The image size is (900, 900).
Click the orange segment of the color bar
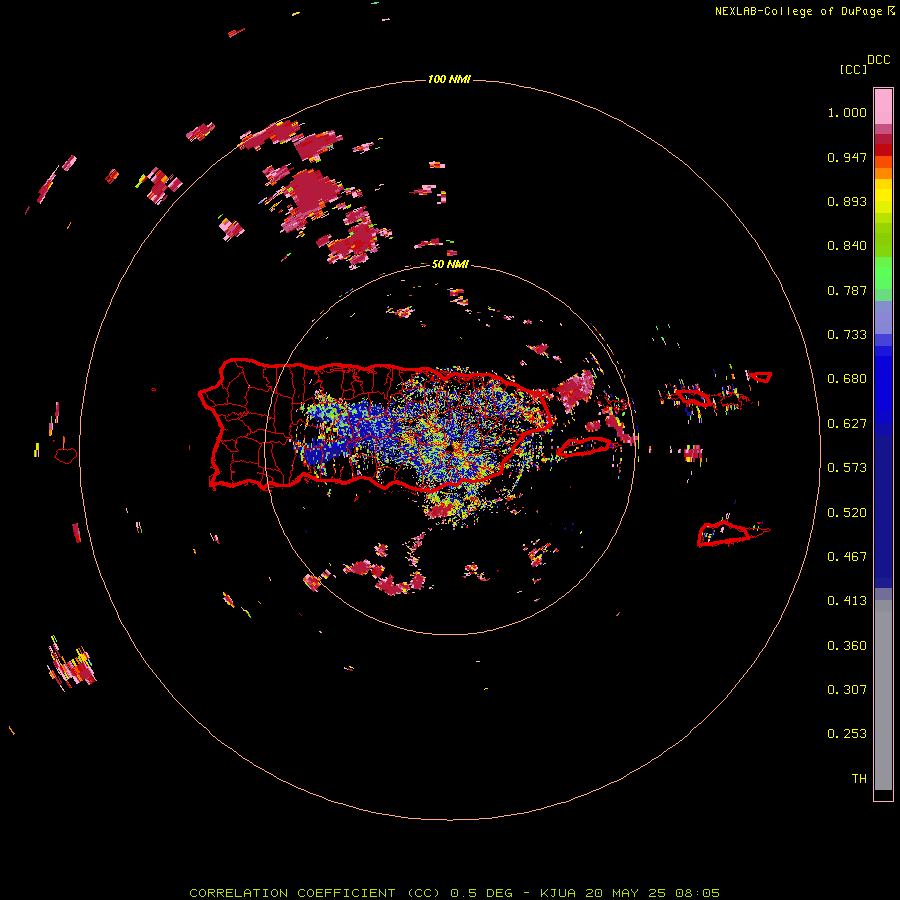pyautogui.click(x=883, y=173)
